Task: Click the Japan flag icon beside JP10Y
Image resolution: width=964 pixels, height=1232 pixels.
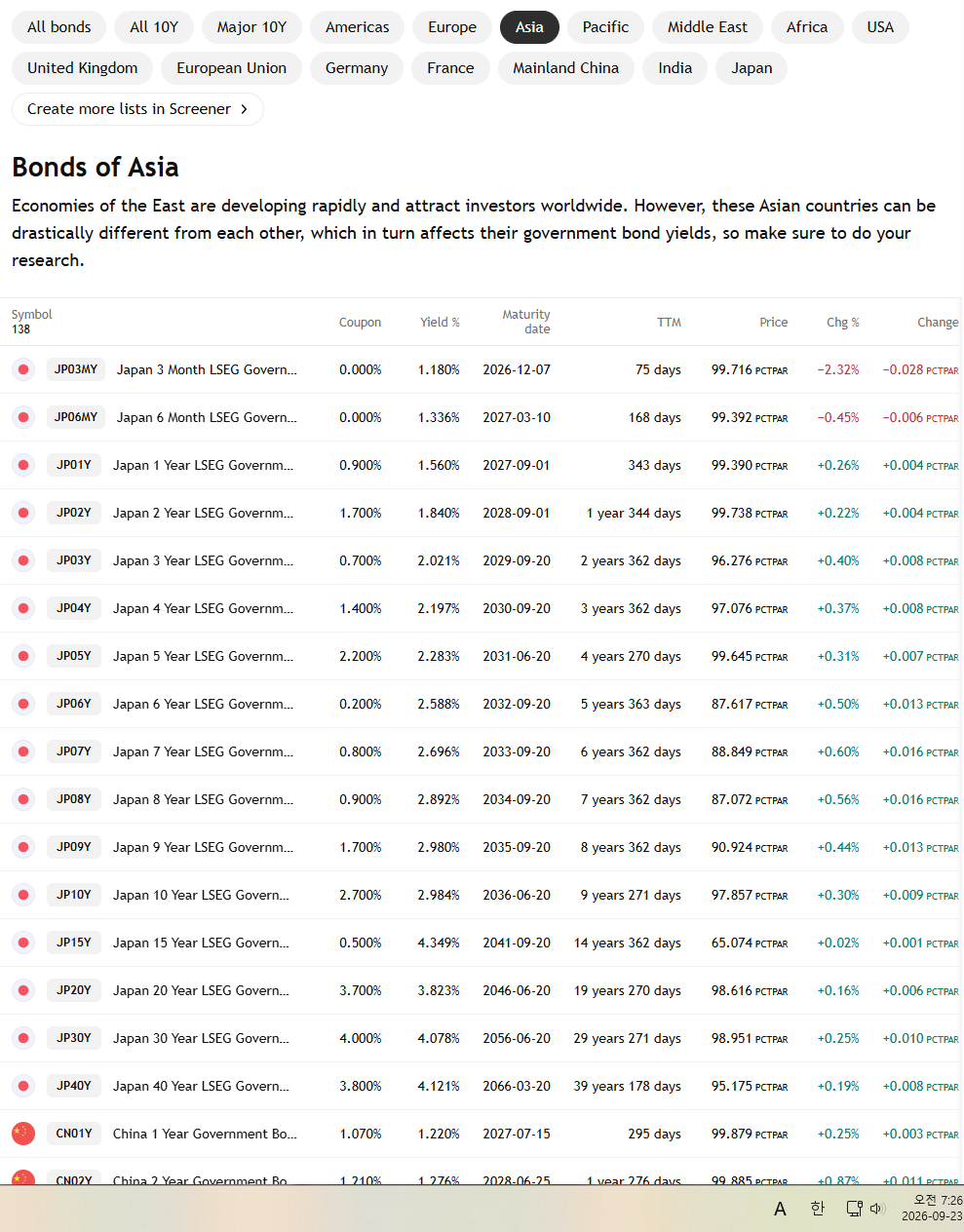Action: tap(23, 895)
